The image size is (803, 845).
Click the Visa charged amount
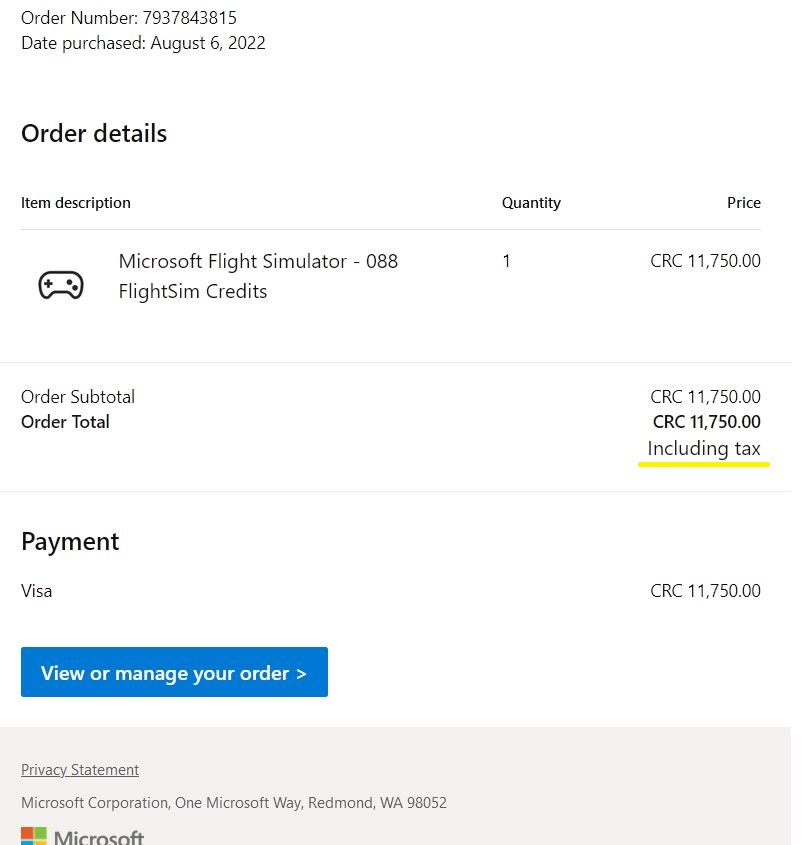click(705, 591)
